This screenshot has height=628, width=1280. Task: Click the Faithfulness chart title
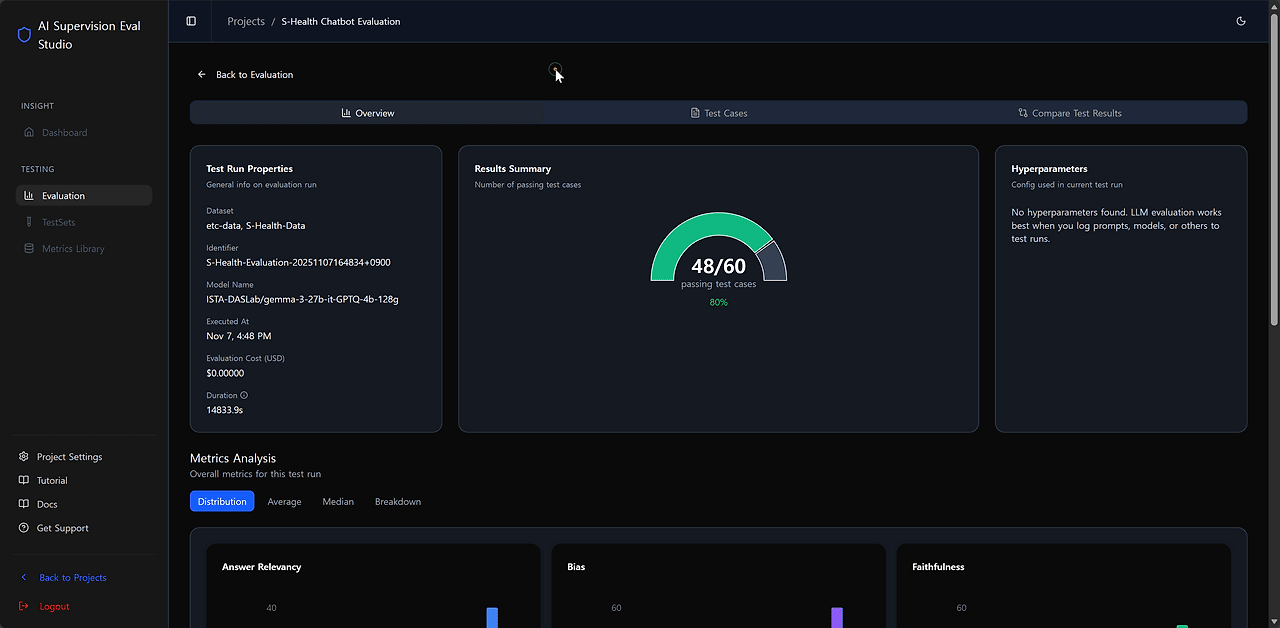click(938, 567)
